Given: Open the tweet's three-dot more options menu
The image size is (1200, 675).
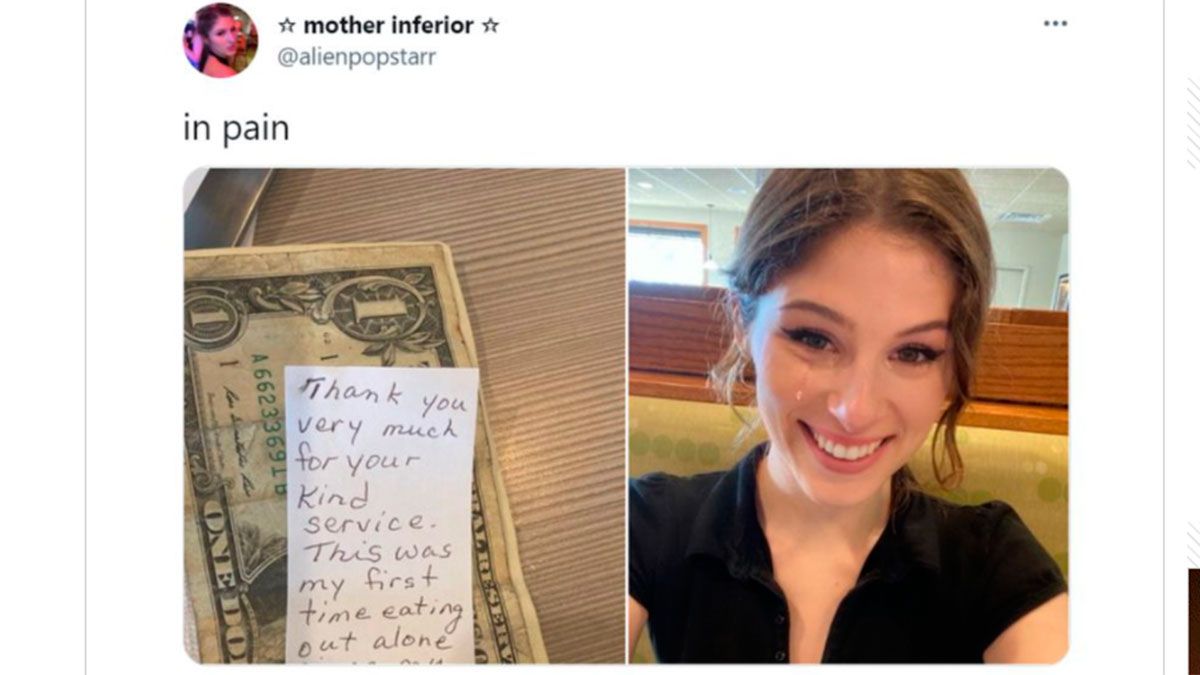Looking at the screenshot, I should [1055, 23].
